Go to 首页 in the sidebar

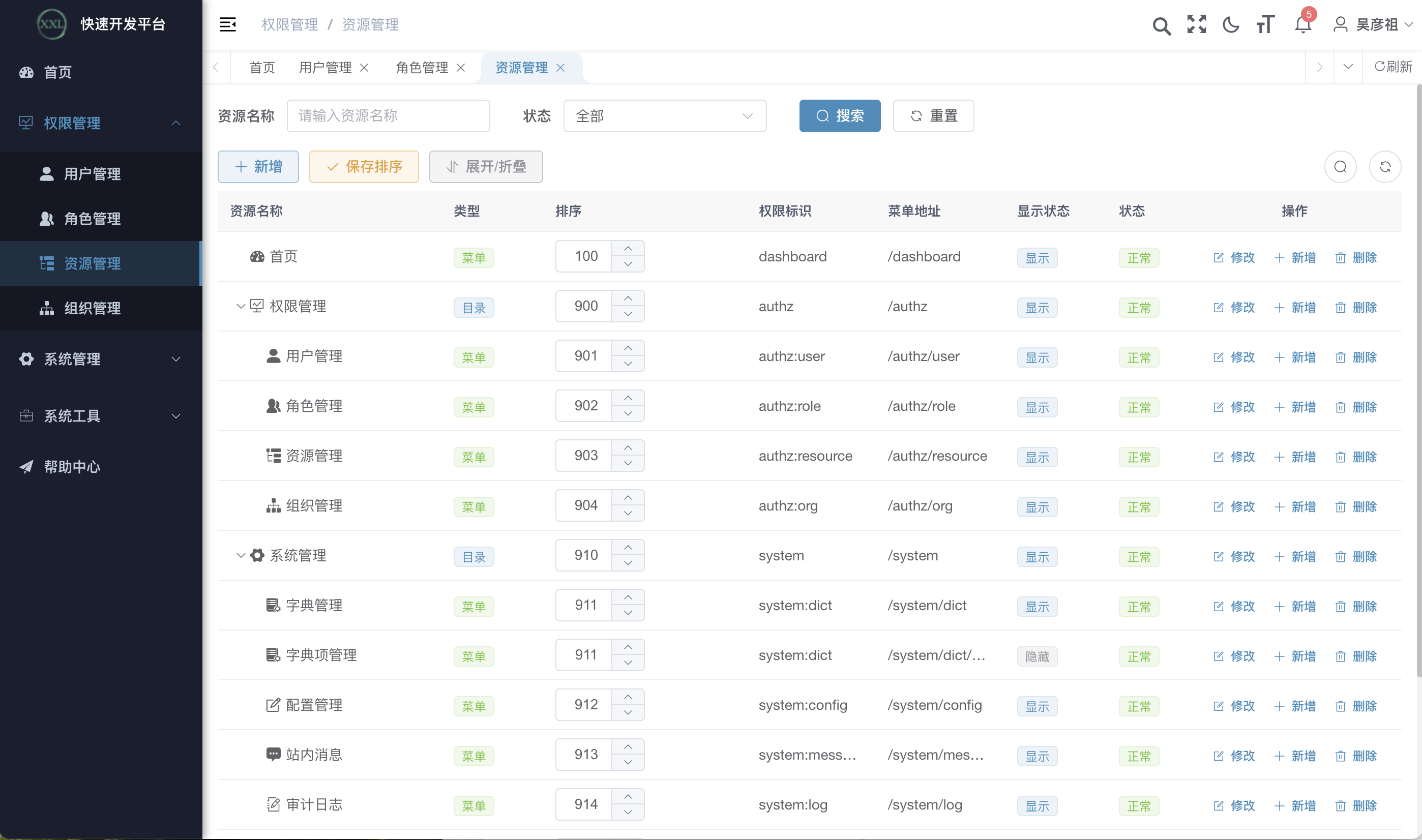click(101, 72)
